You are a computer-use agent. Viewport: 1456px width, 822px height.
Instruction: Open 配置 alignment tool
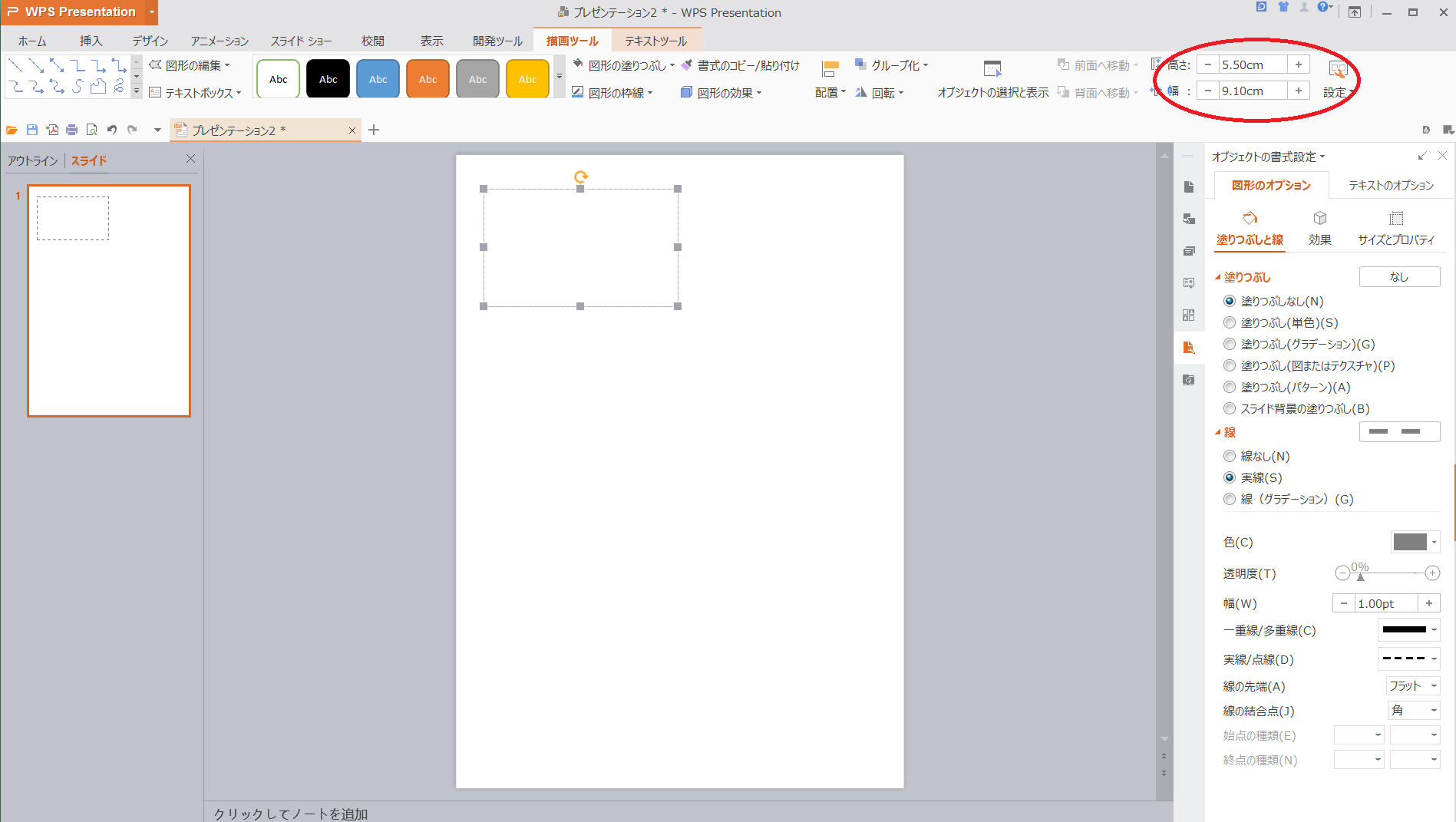click(x=830, y=80)
